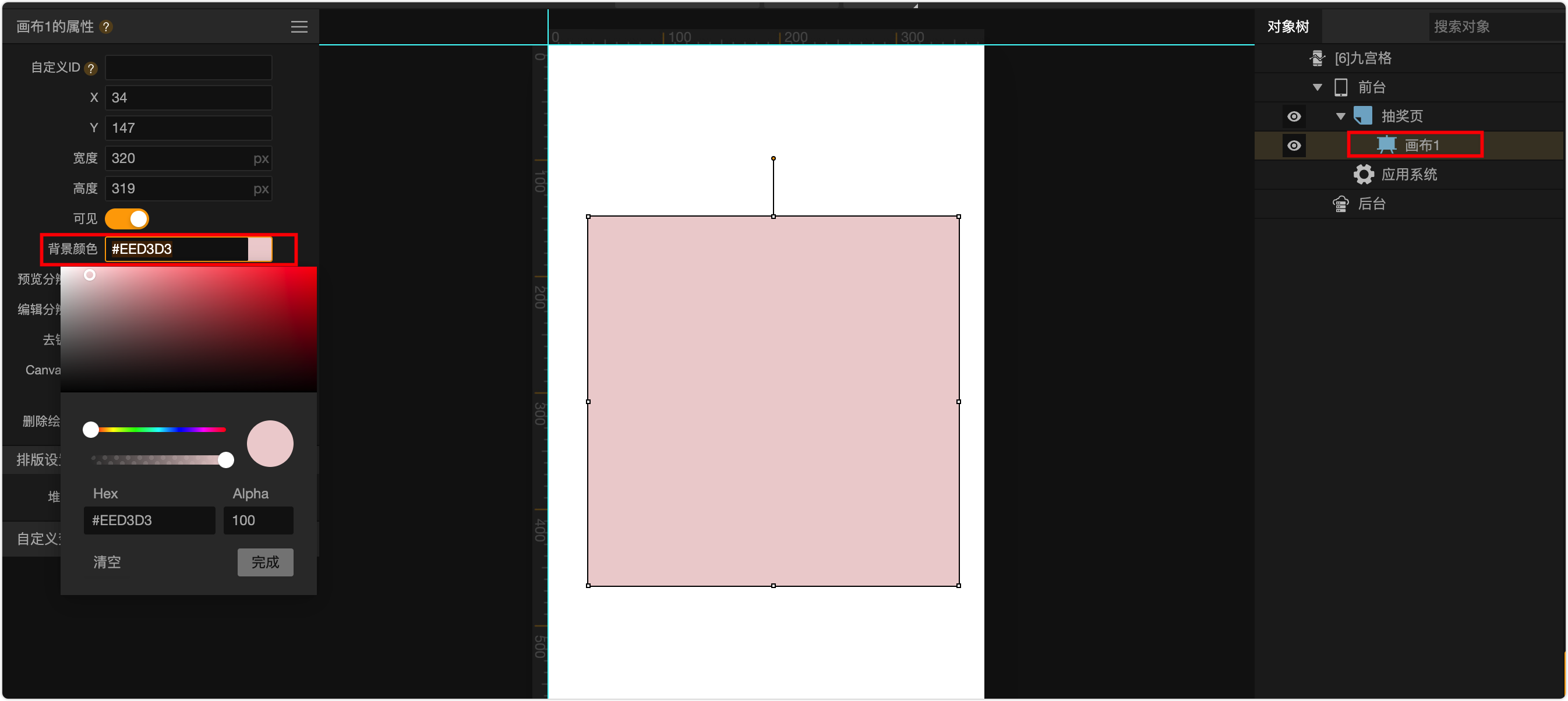Hide 画布1 using its eye icon
Image resolution: width=1568 pixels, height=701 pixels.
(x=1294, y=146)
